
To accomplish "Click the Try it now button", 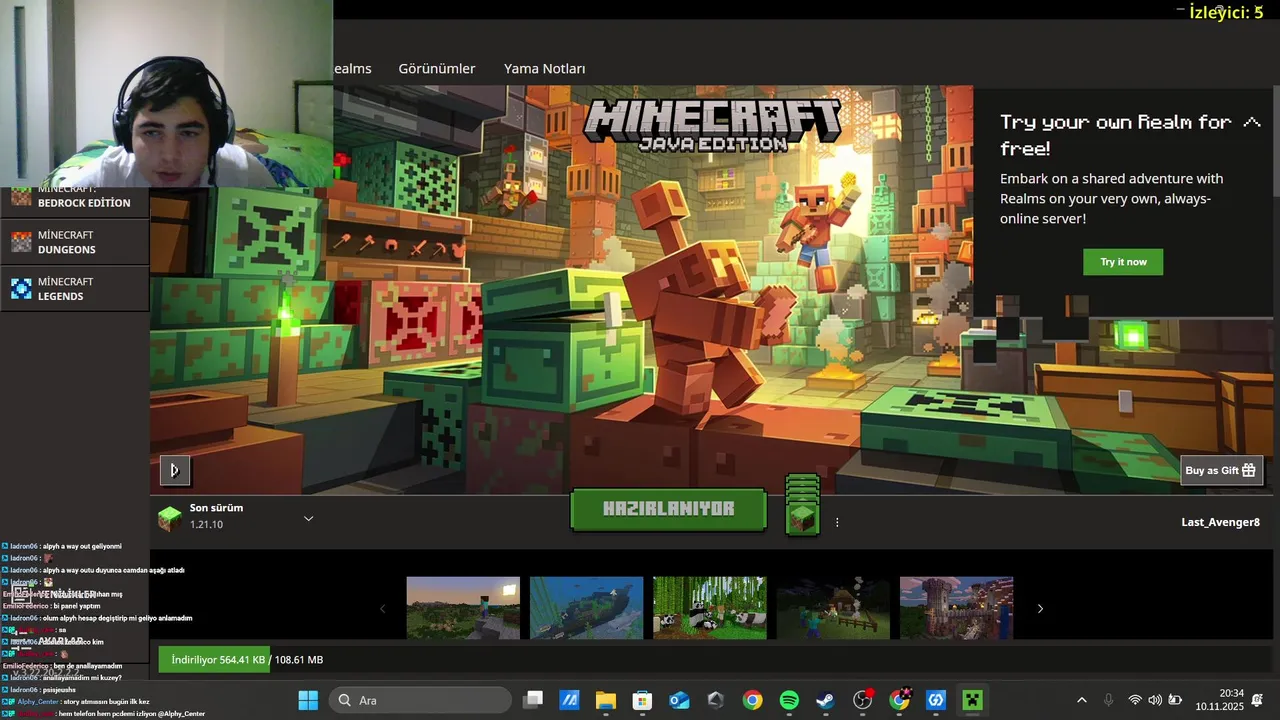I will pos(1123,262).
